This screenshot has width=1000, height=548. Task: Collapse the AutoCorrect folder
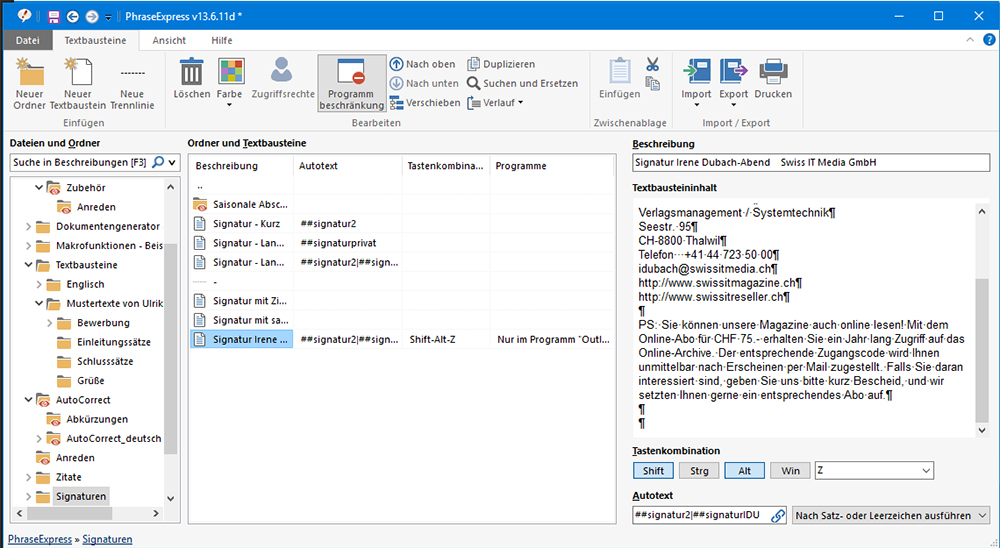(x=28, y=400)
